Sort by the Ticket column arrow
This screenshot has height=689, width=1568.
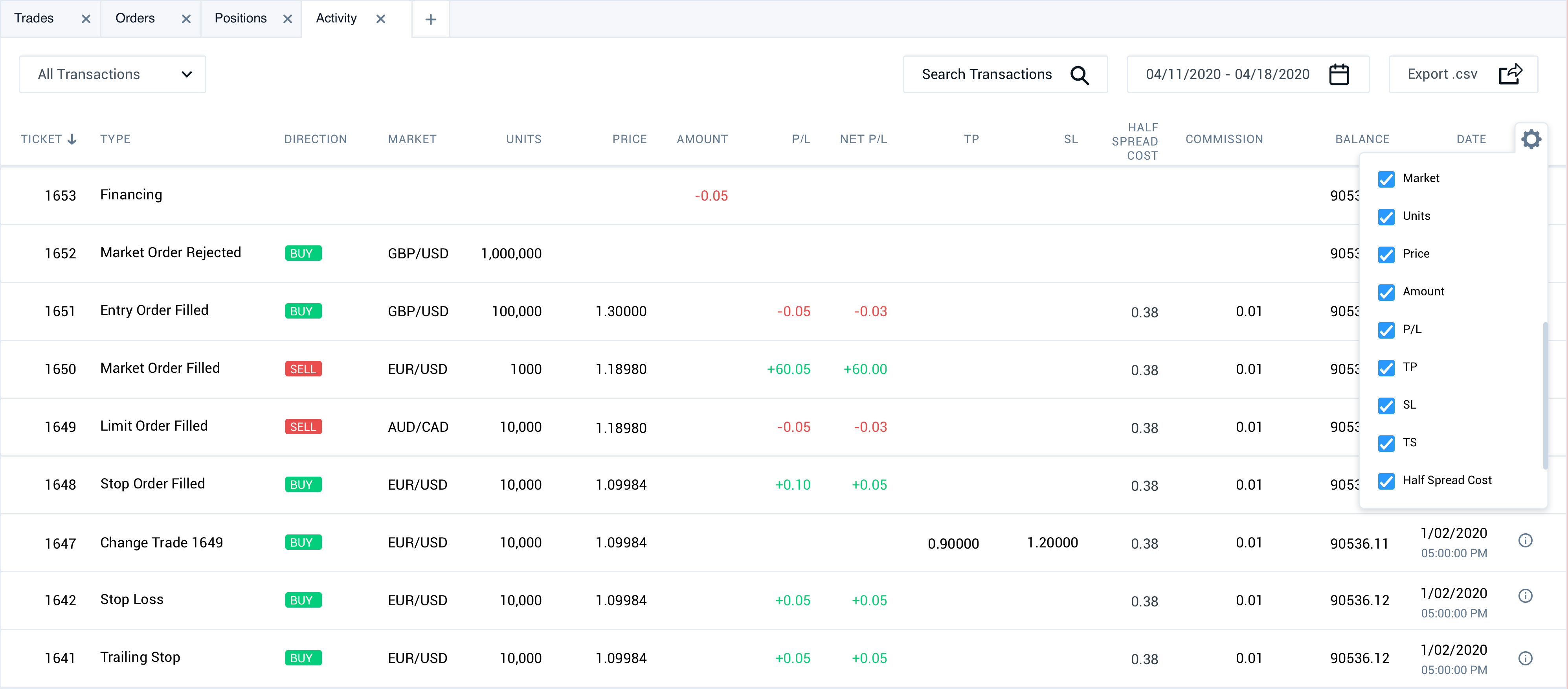click(72, 140)
